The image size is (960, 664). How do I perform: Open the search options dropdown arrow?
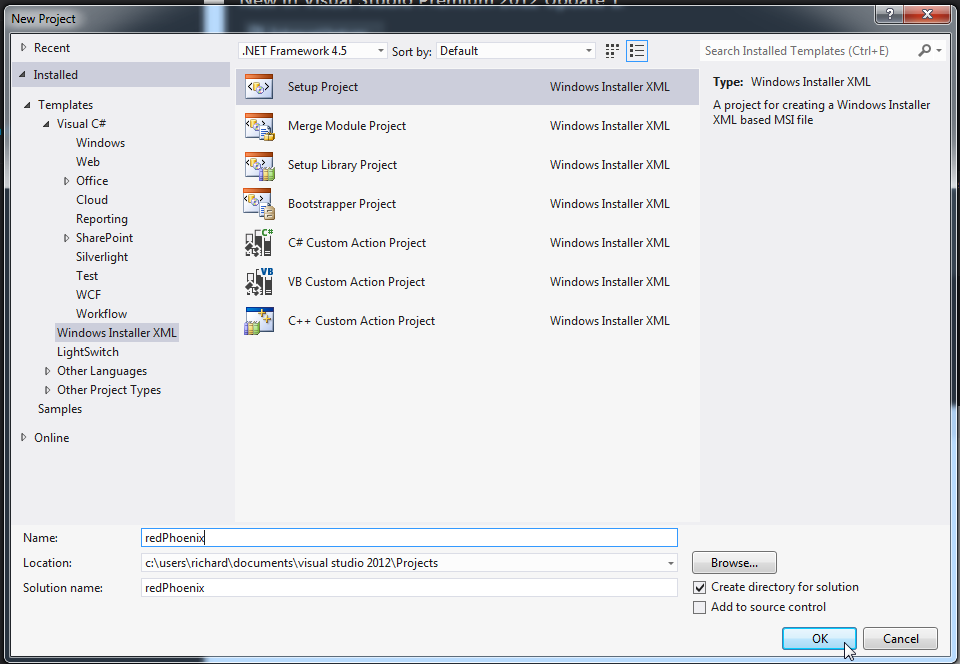pyautogui.click(x=939, y=51)
